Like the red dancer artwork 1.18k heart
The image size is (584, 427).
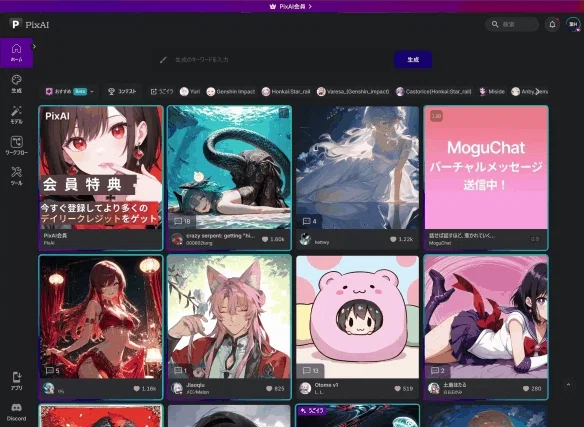tap(136, 389)
